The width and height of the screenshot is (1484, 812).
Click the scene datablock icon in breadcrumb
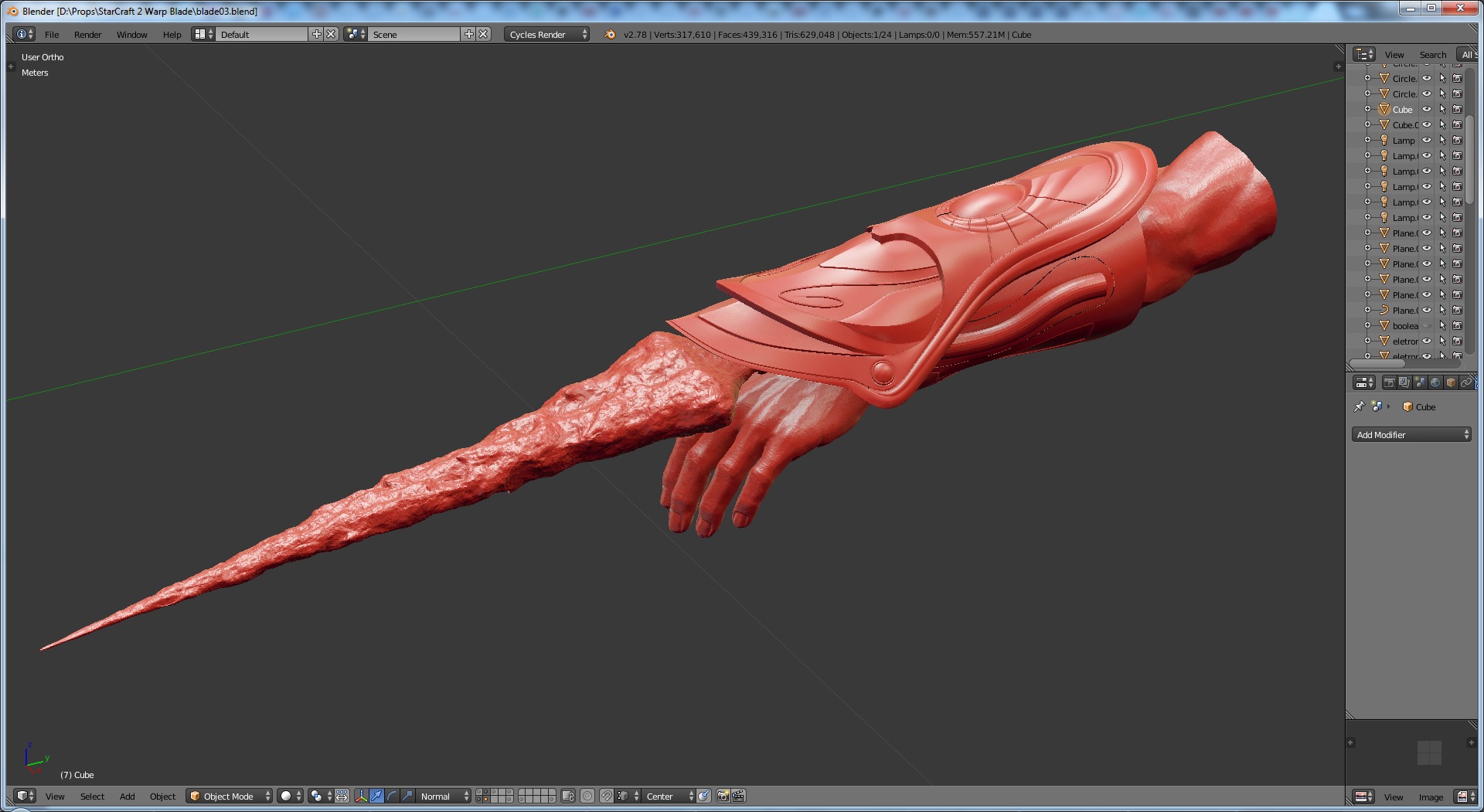(x=1376, y=406)
